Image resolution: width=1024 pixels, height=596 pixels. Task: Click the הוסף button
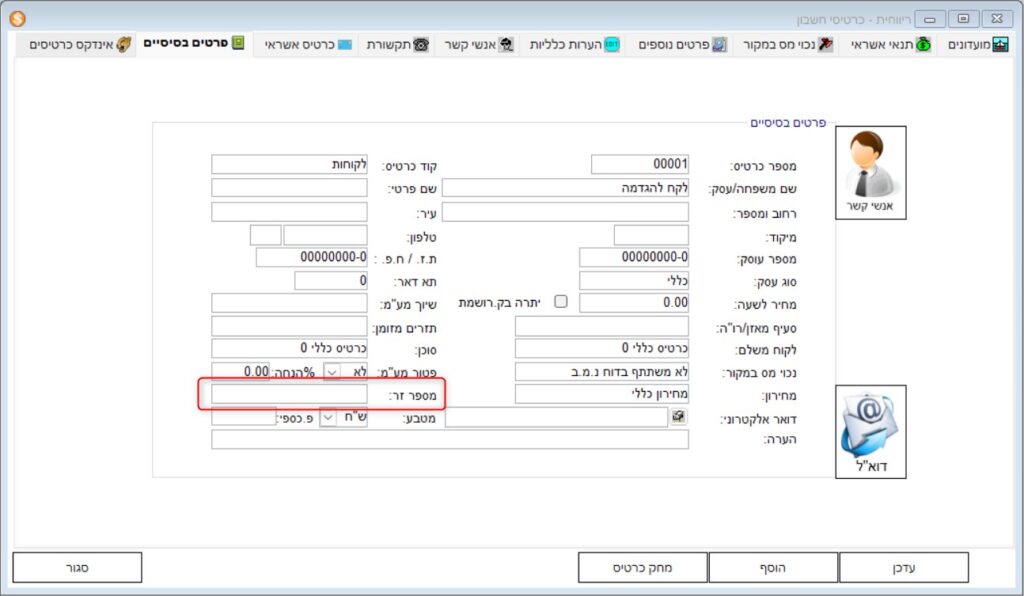pos(772,567)
